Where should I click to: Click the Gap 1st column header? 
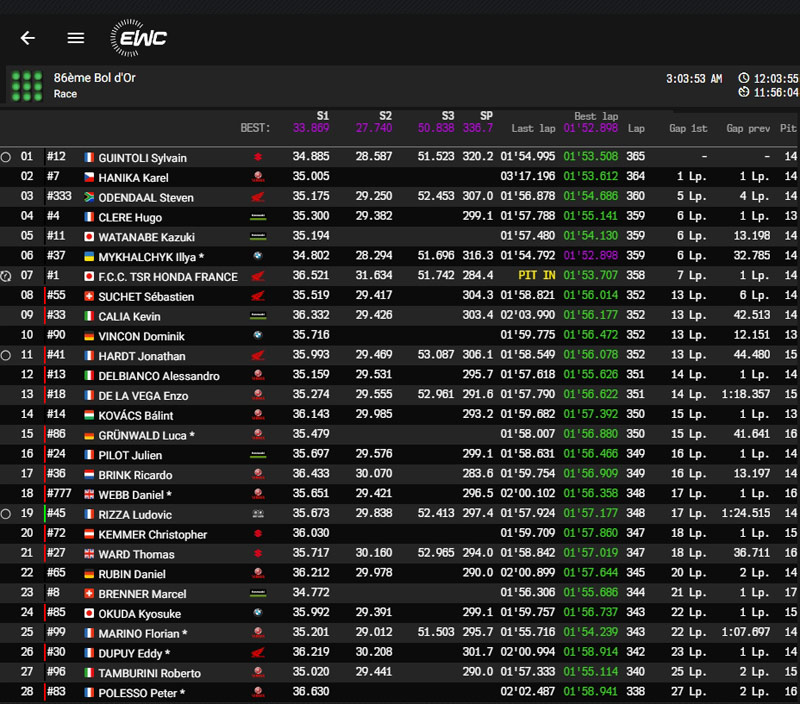690,129
